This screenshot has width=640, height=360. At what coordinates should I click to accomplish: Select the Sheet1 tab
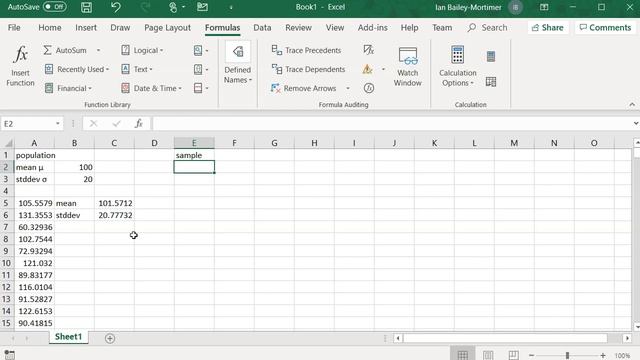(x=69, y=337)
